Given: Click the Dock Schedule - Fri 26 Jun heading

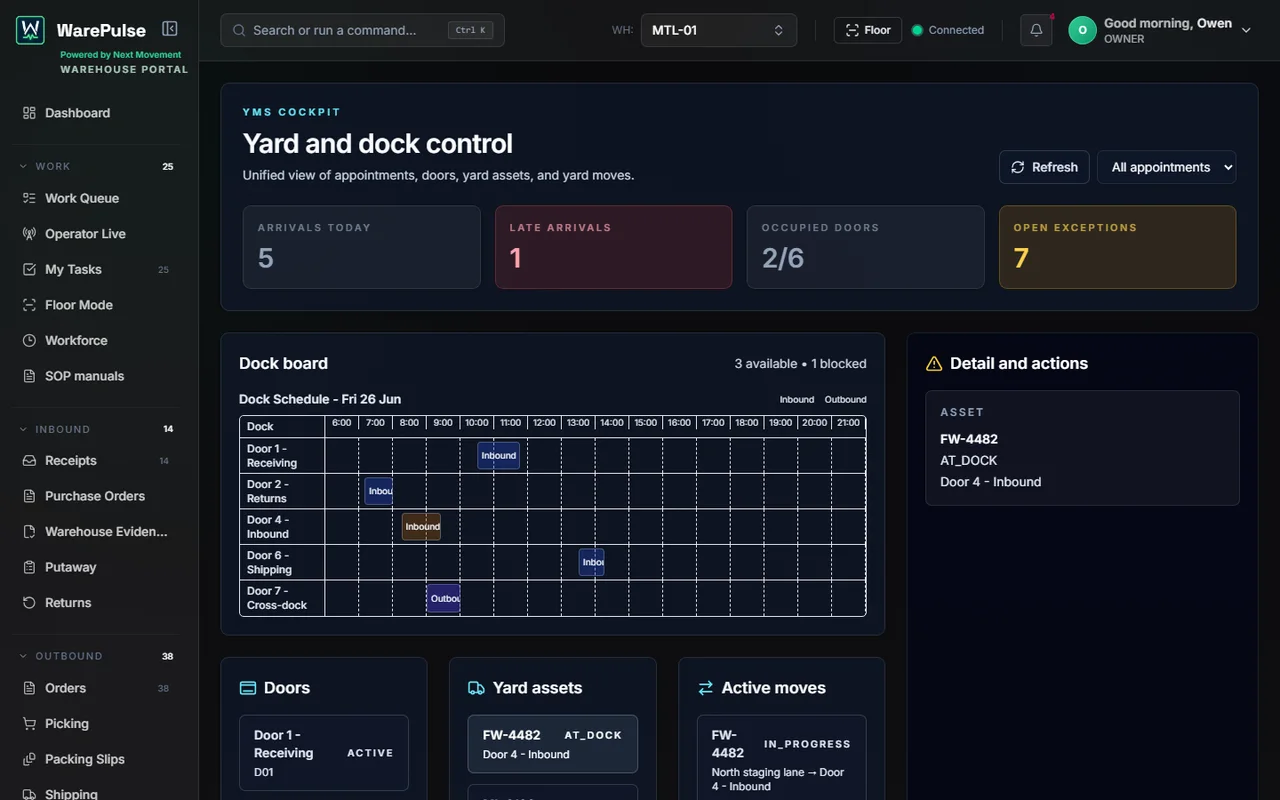Looking at the screenshot, I should [320, 399].
